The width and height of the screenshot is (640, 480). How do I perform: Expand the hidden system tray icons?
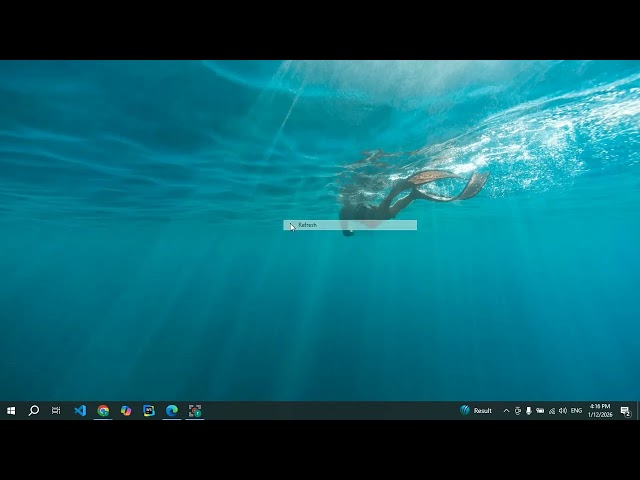pyautogui.click(x=506, y=411)
